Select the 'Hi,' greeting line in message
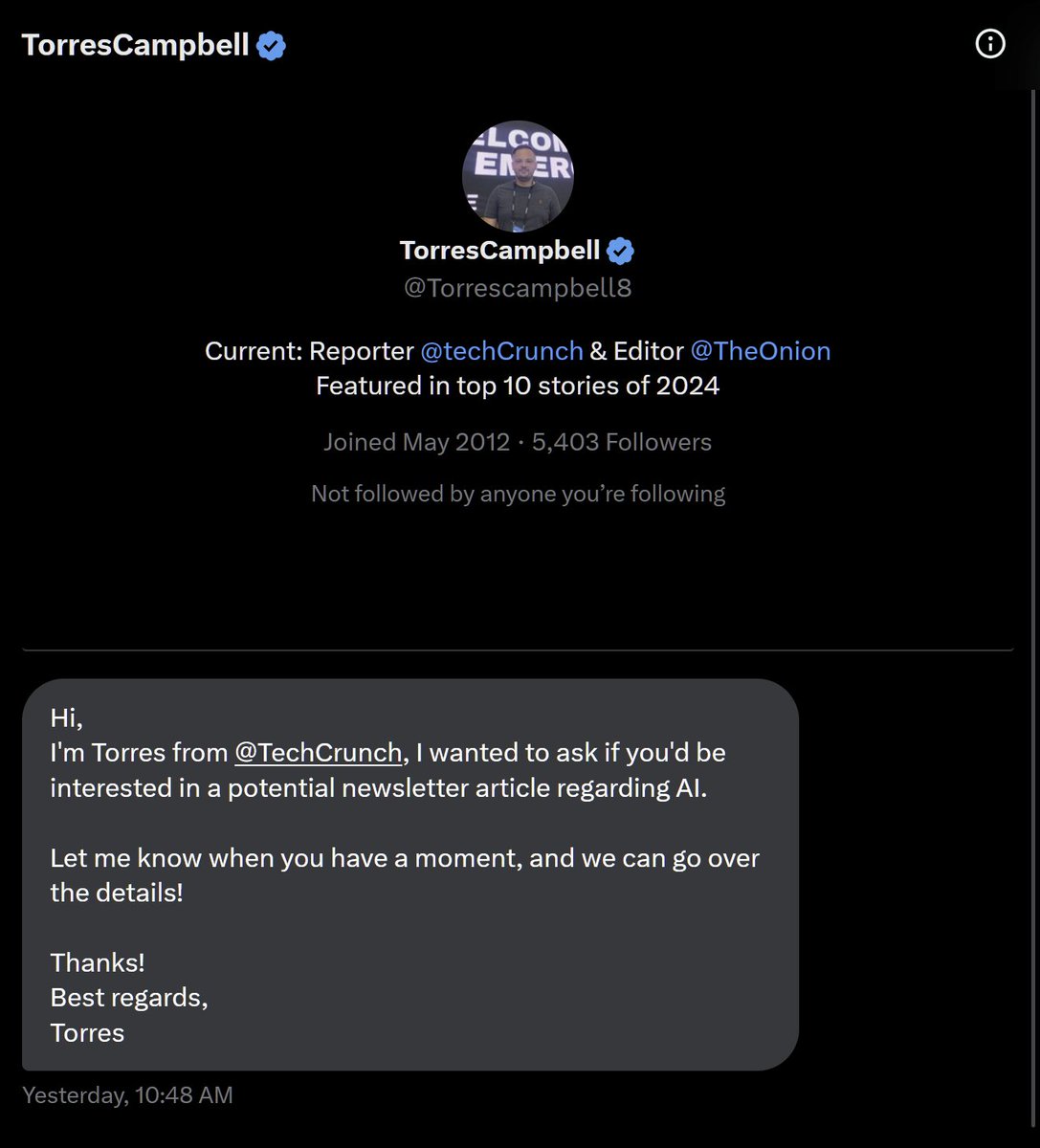This screenshot has width=1040, height=1148. click(67, 717)
